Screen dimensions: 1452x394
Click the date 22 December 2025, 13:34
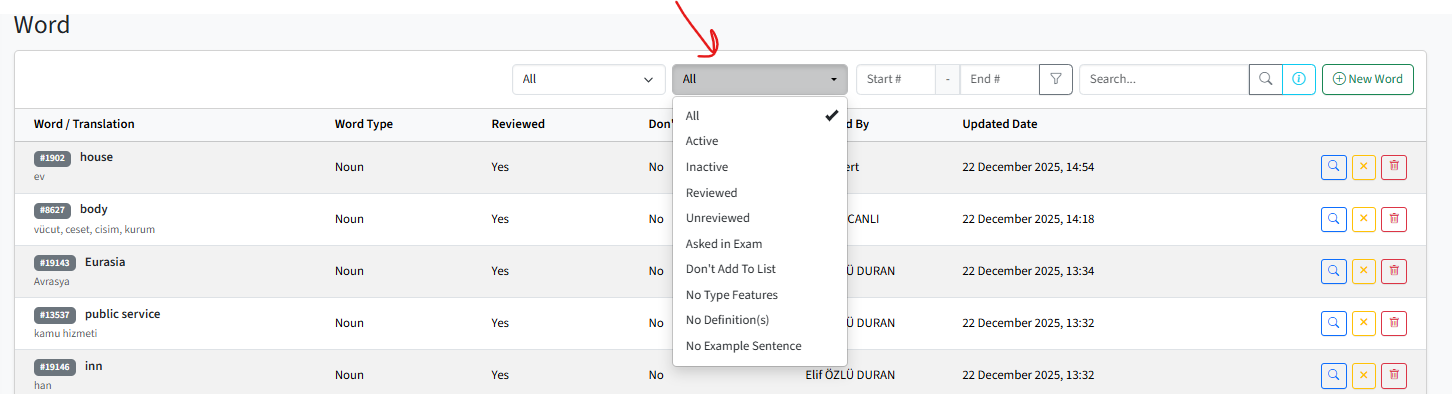1028,271
